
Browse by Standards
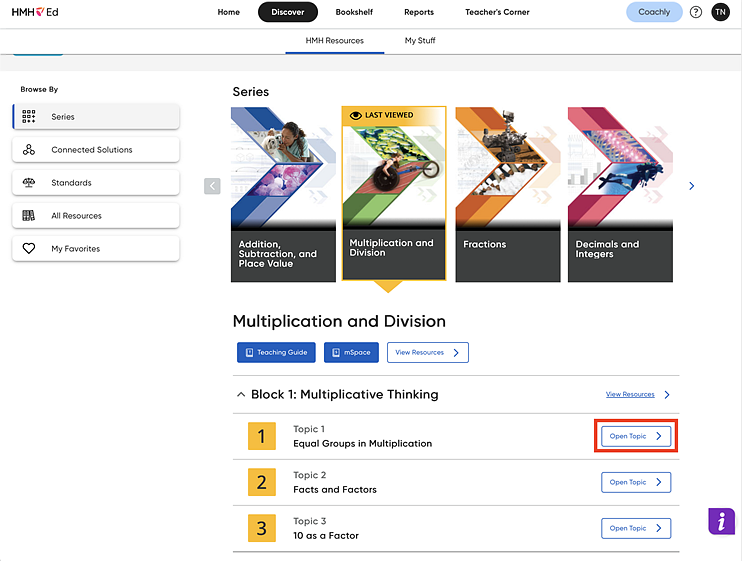[96, 183]
